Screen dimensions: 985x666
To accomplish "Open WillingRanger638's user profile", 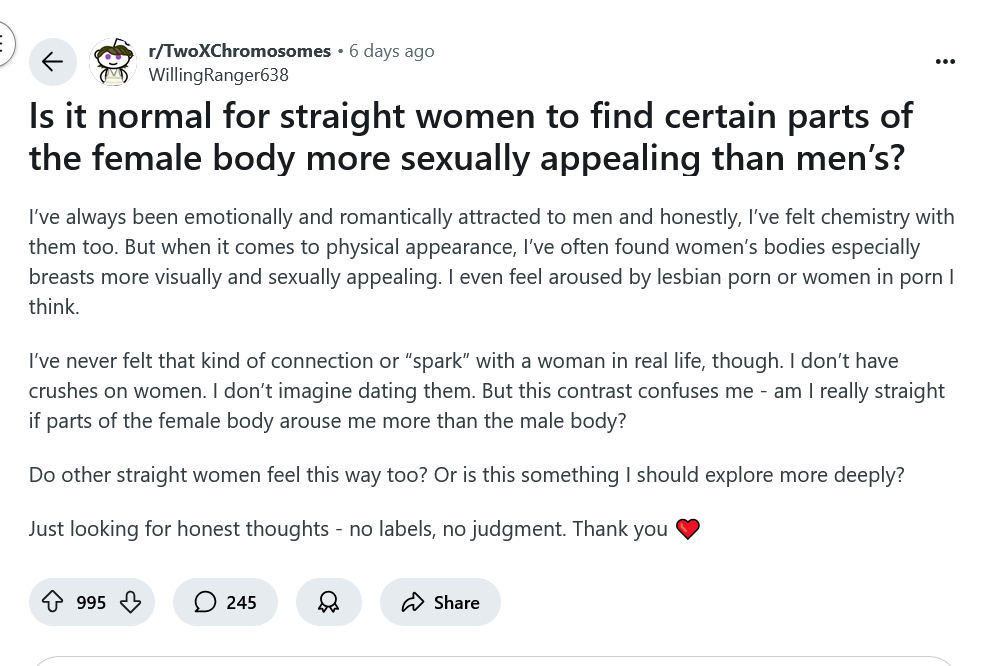I will point(219,75).
